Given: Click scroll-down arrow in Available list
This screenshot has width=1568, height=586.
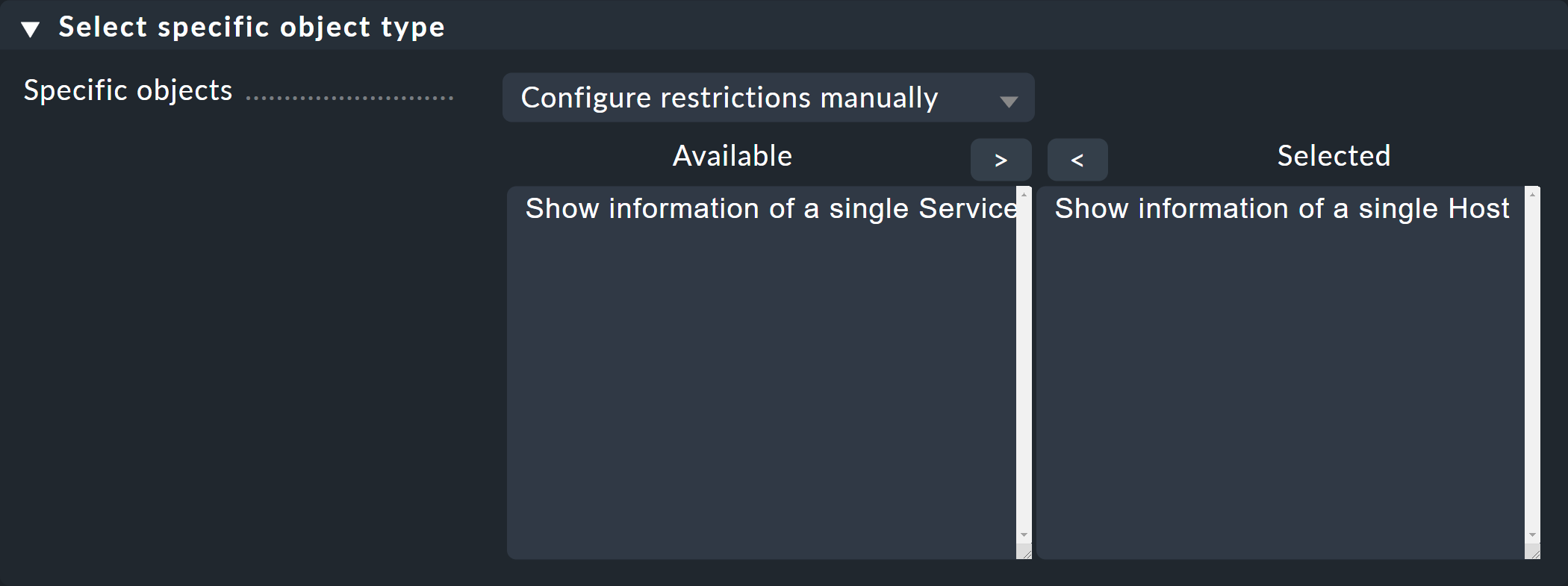Looking at the screenshot, I should coord(1024,534).
